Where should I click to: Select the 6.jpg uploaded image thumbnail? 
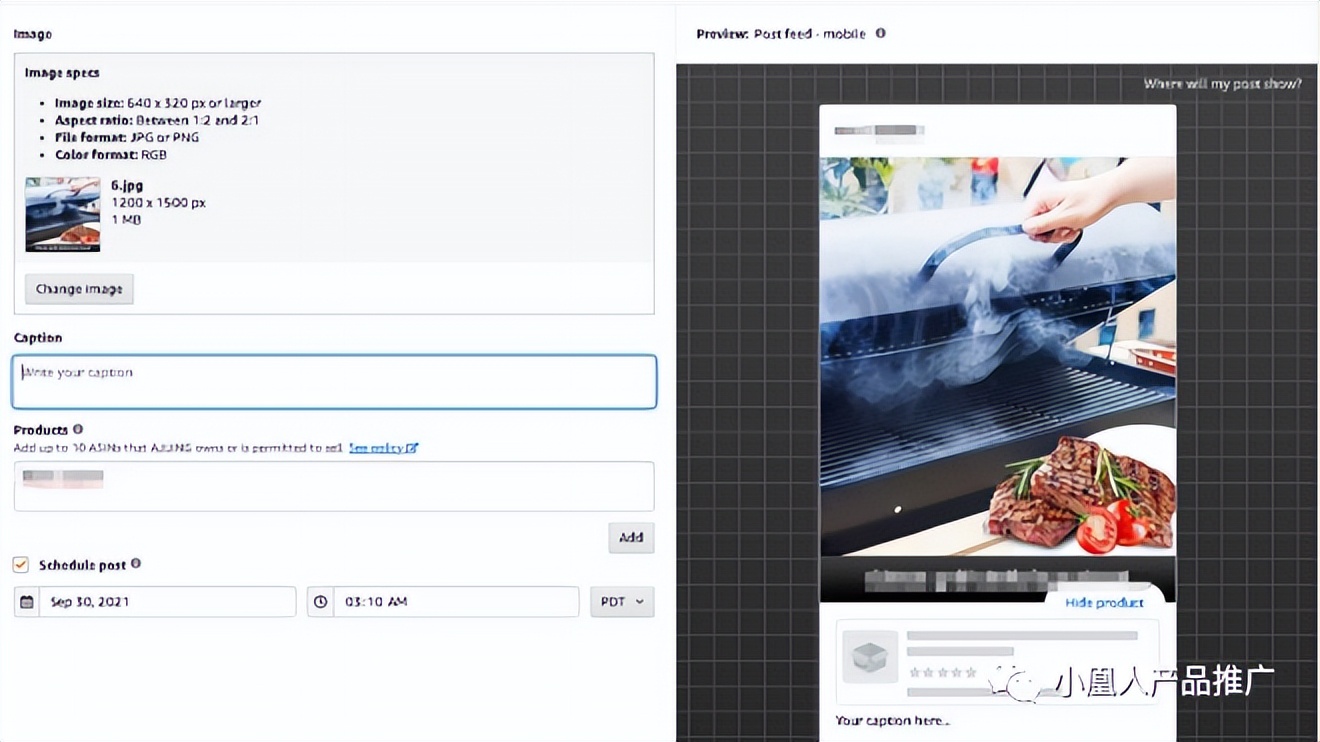(x=62, y=214)
